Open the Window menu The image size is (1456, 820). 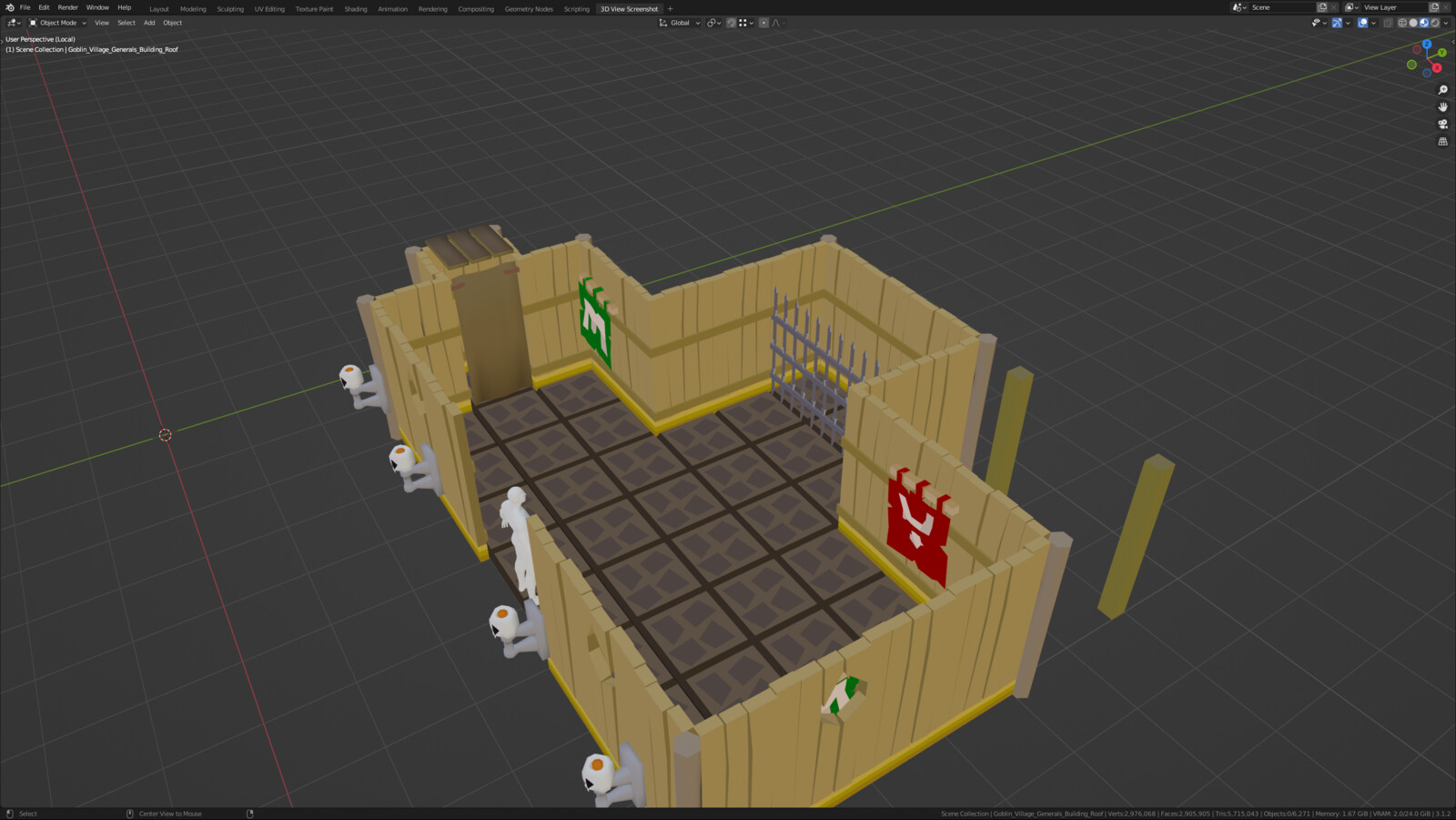tap(97, 7)
